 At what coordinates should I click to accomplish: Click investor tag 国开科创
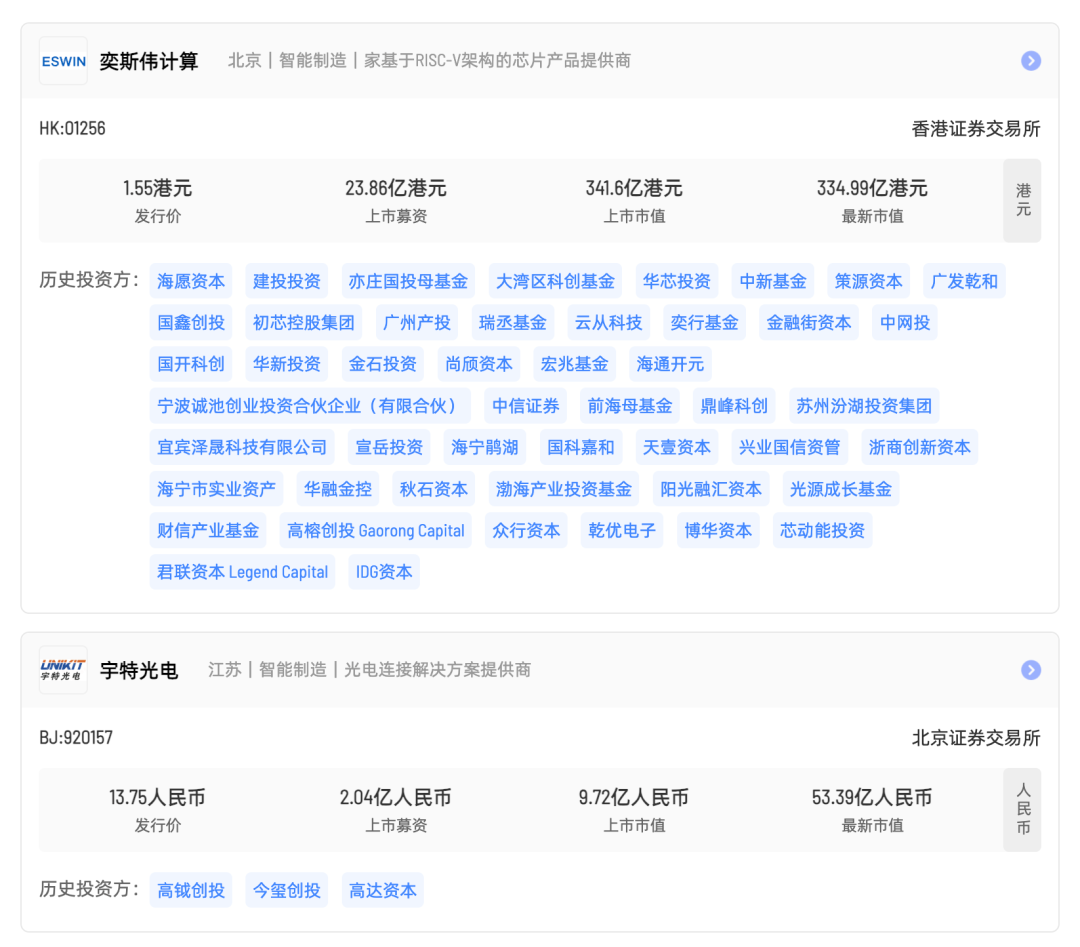191,364
